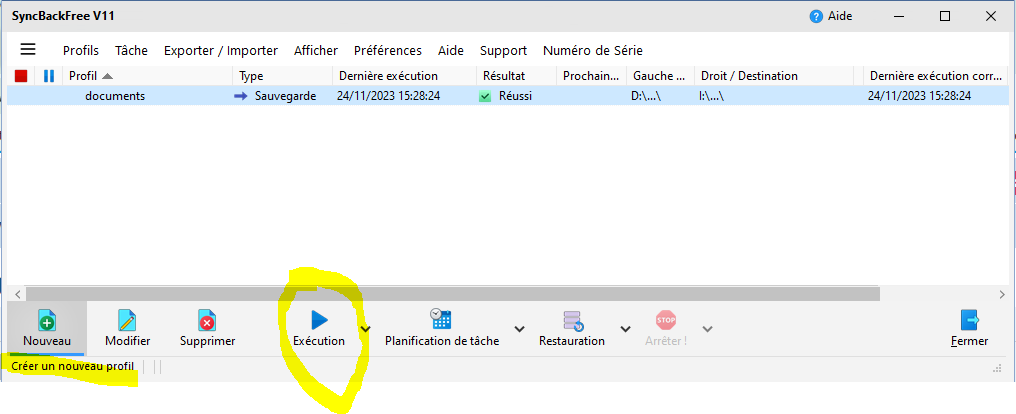This screenshot has width=1016, height=414.
Task: Click the Fermer exit icon
Action: pos(970,320)
